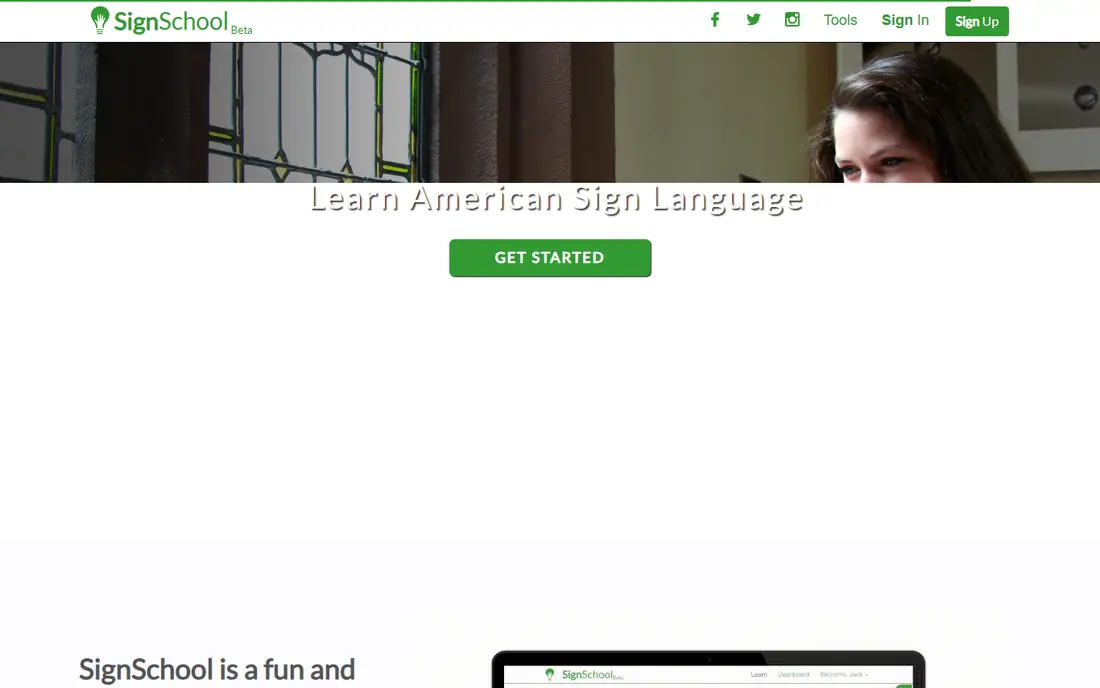Click the GET STARTED button
Viewport: 1100px width, 688px height.
coord(550,257)
